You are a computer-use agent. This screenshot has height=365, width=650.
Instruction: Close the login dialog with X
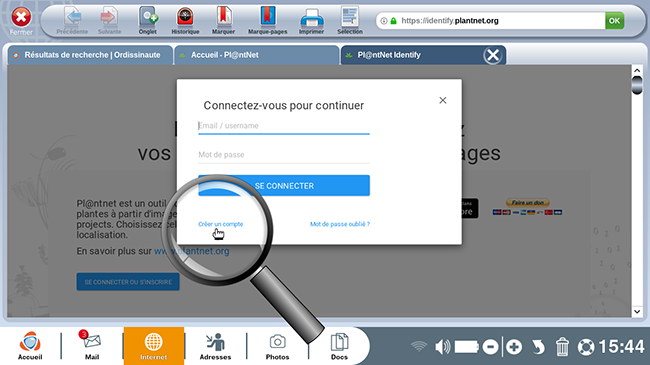(443, 100)
